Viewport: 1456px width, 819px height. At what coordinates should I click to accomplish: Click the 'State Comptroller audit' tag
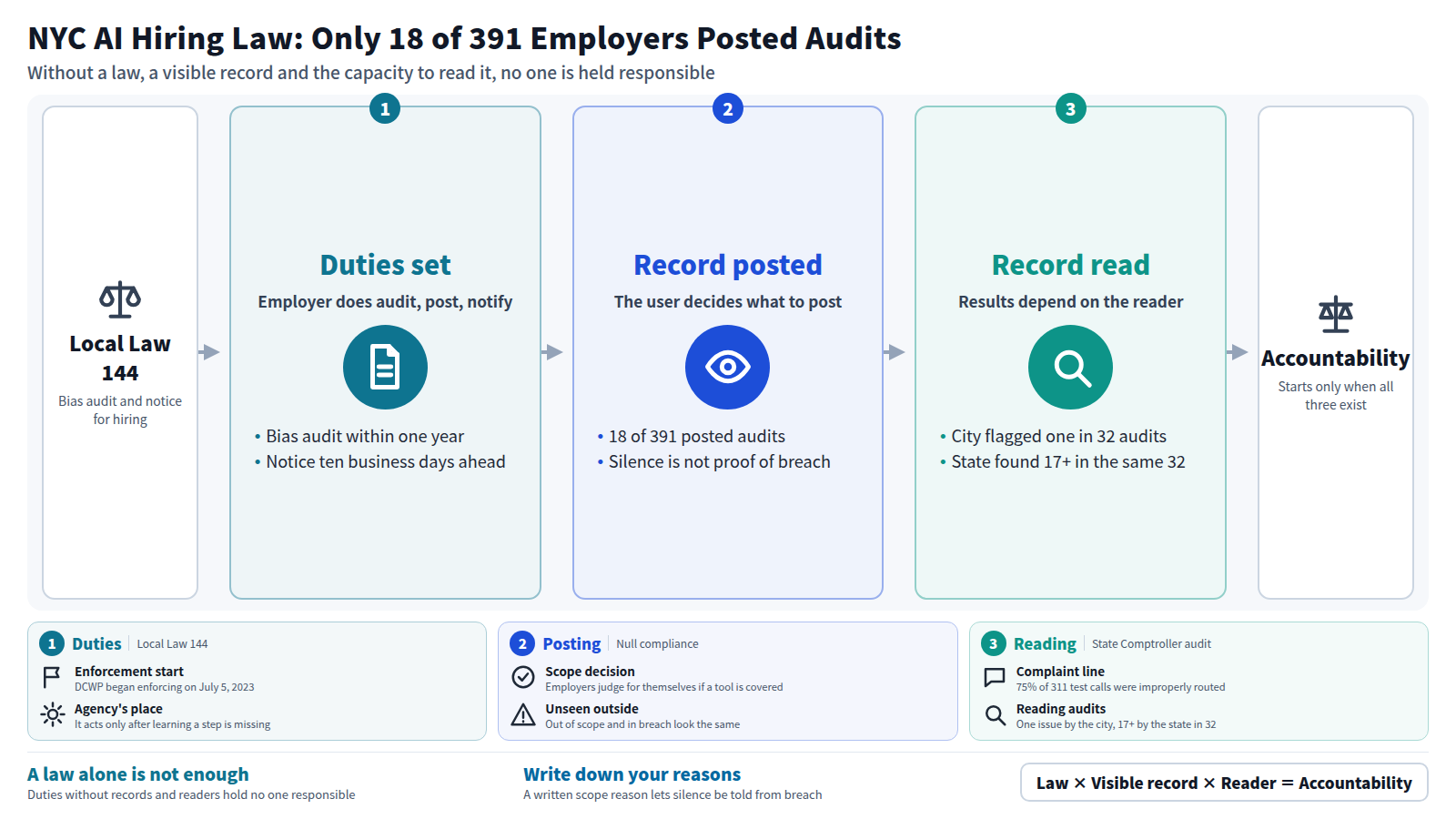pyautogui.click(x=1151, y=643)
